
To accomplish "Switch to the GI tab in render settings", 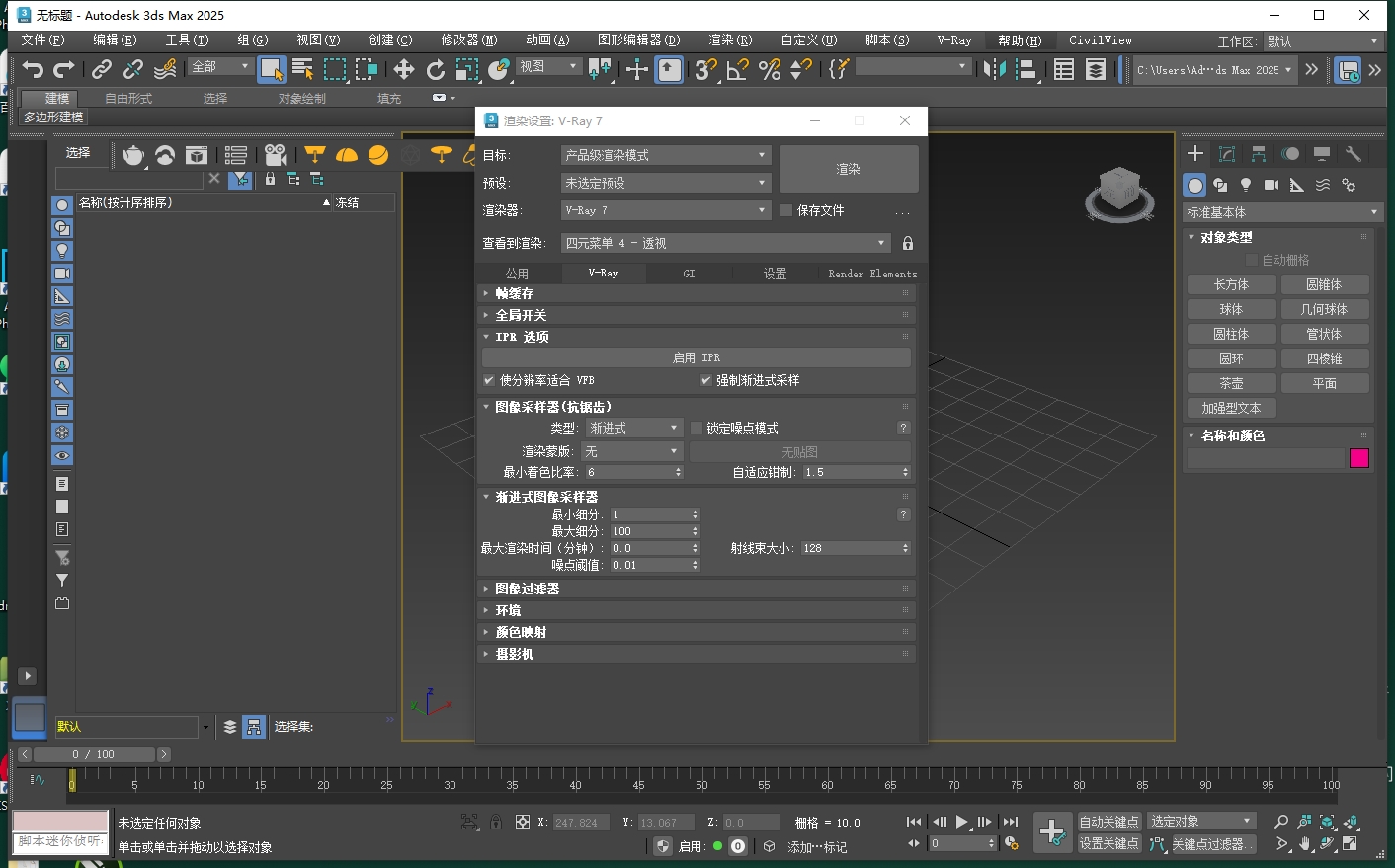I will click(x=688, y=273).
